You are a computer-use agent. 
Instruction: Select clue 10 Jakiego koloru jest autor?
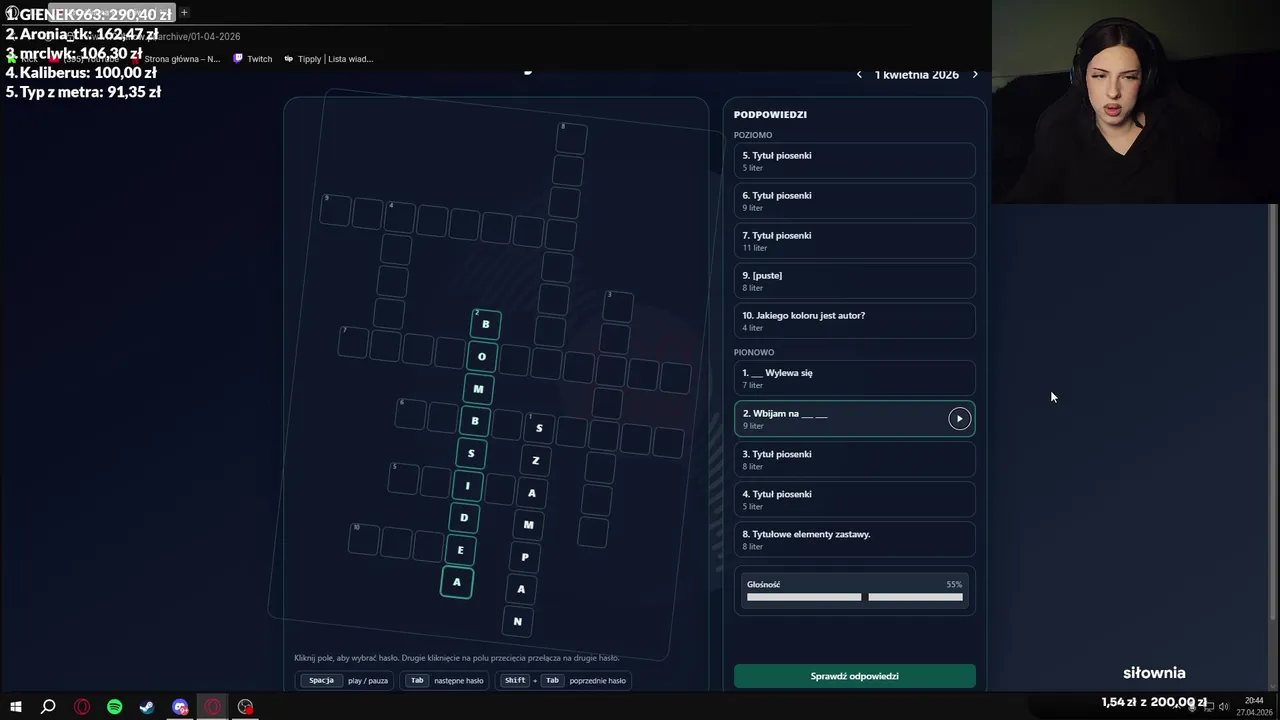click(854, 321)
